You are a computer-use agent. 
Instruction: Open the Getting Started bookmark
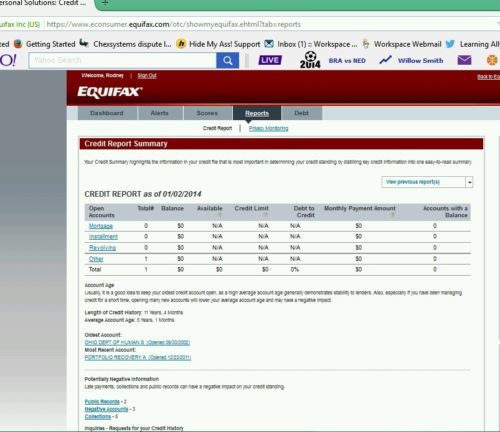pyautogui.click(x=51, y=44)
